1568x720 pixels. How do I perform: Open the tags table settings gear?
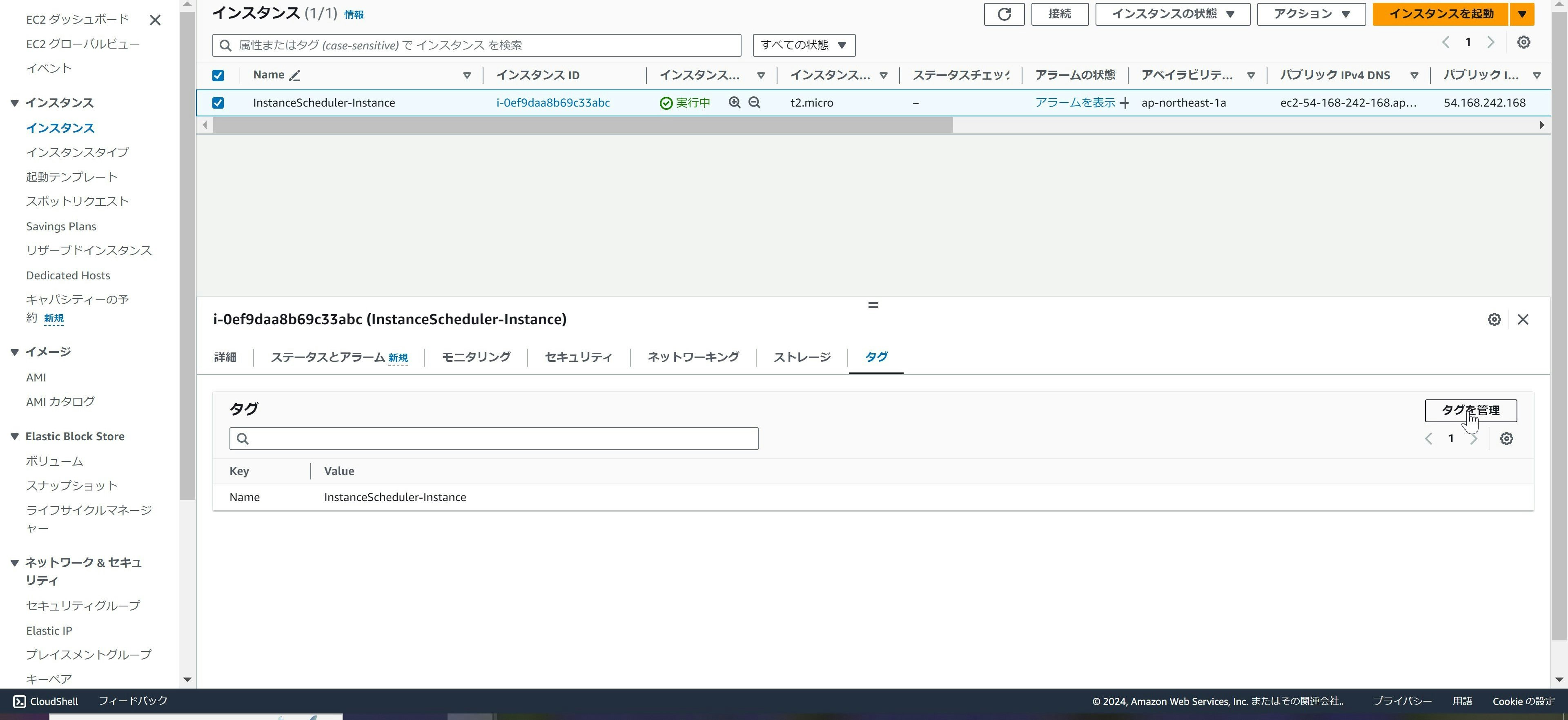click(1506, 439)
